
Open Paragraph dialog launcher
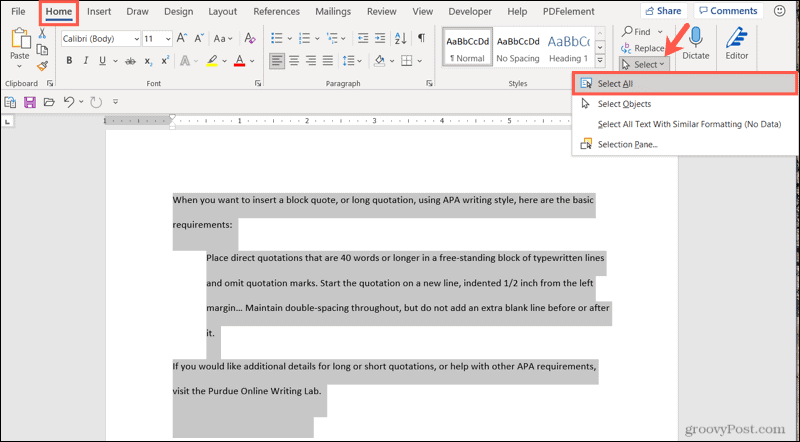coord(430,83)
